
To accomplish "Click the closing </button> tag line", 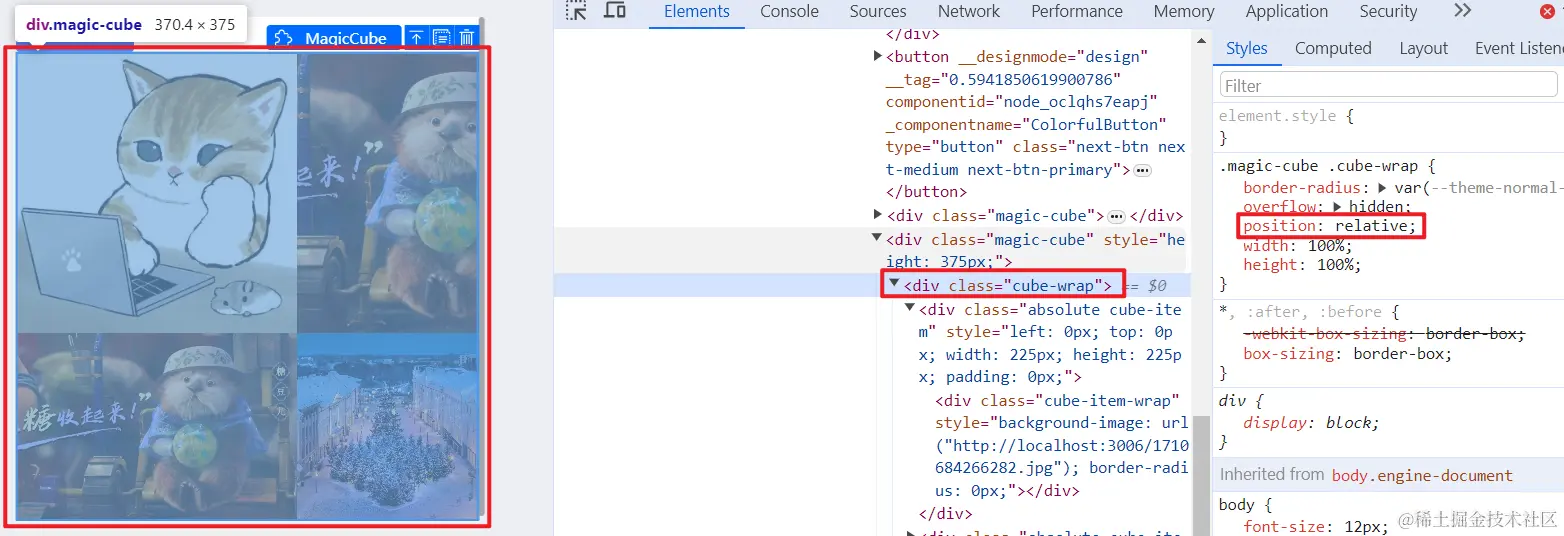I will tap(926, 192).
